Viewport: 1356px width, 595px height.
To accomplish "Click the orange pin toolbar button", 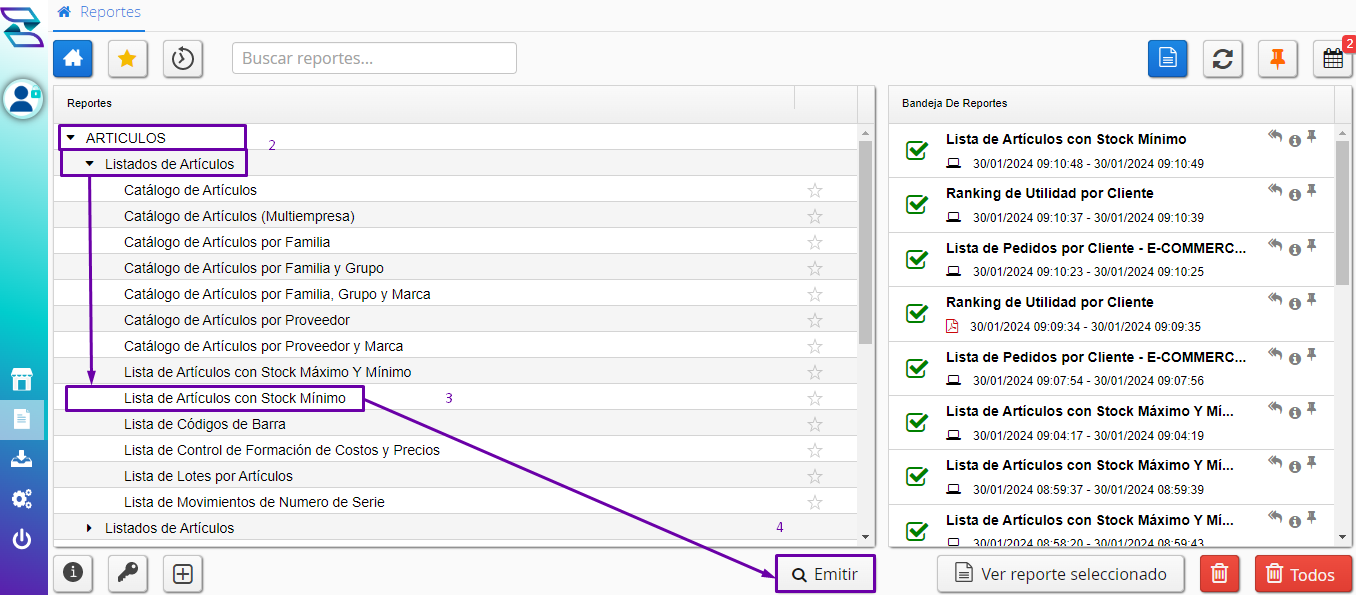I will pos(1277,59).
